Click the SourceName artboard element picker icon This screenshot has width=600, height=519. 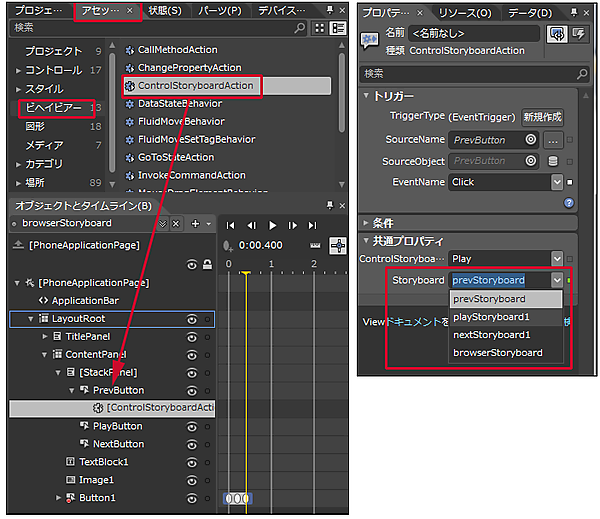(531, 140)
